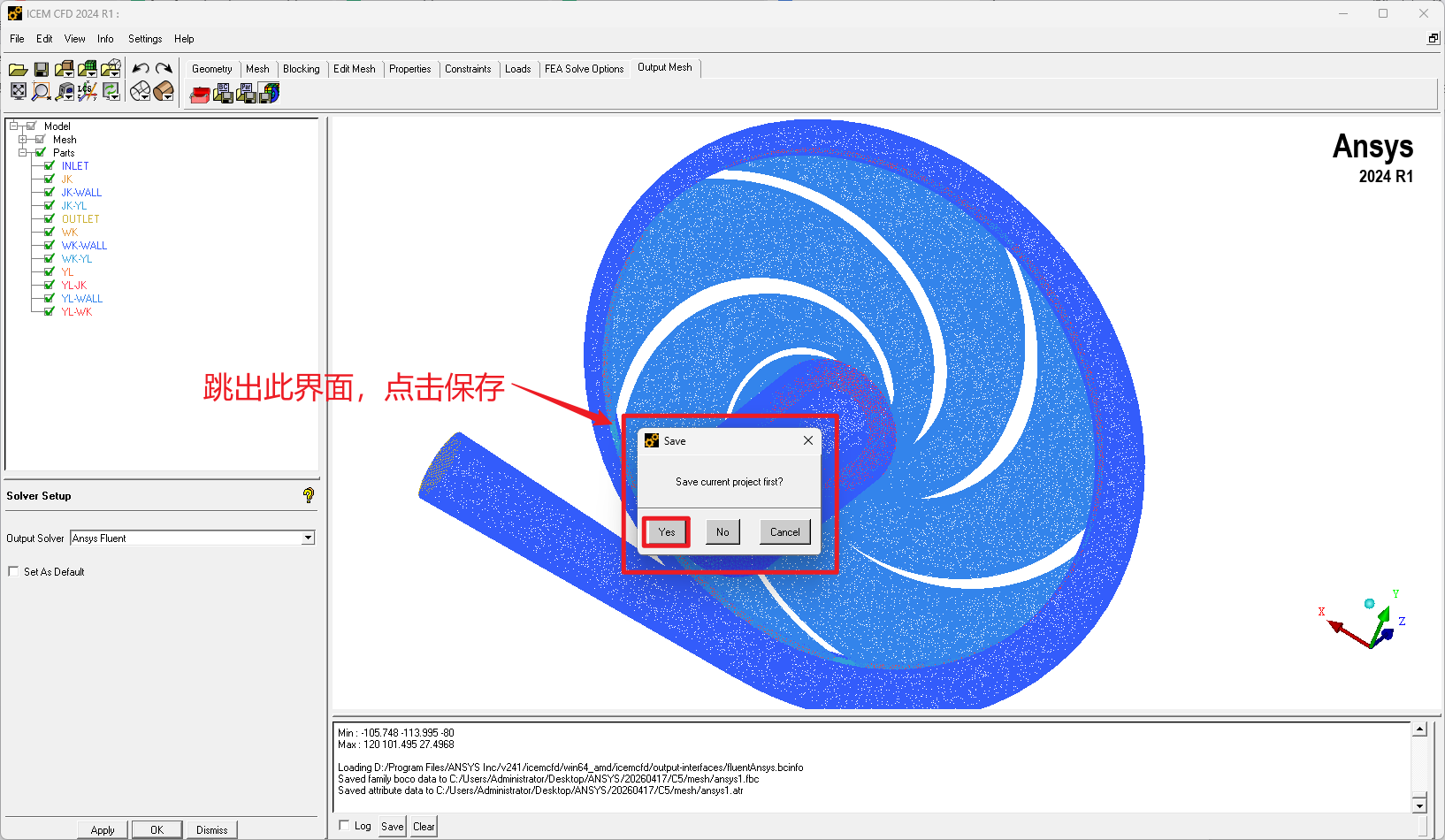This screenshot has height=840, width=1445.
Task: Open the File menu
Action: pyautogui.click(x=17, y=39)
